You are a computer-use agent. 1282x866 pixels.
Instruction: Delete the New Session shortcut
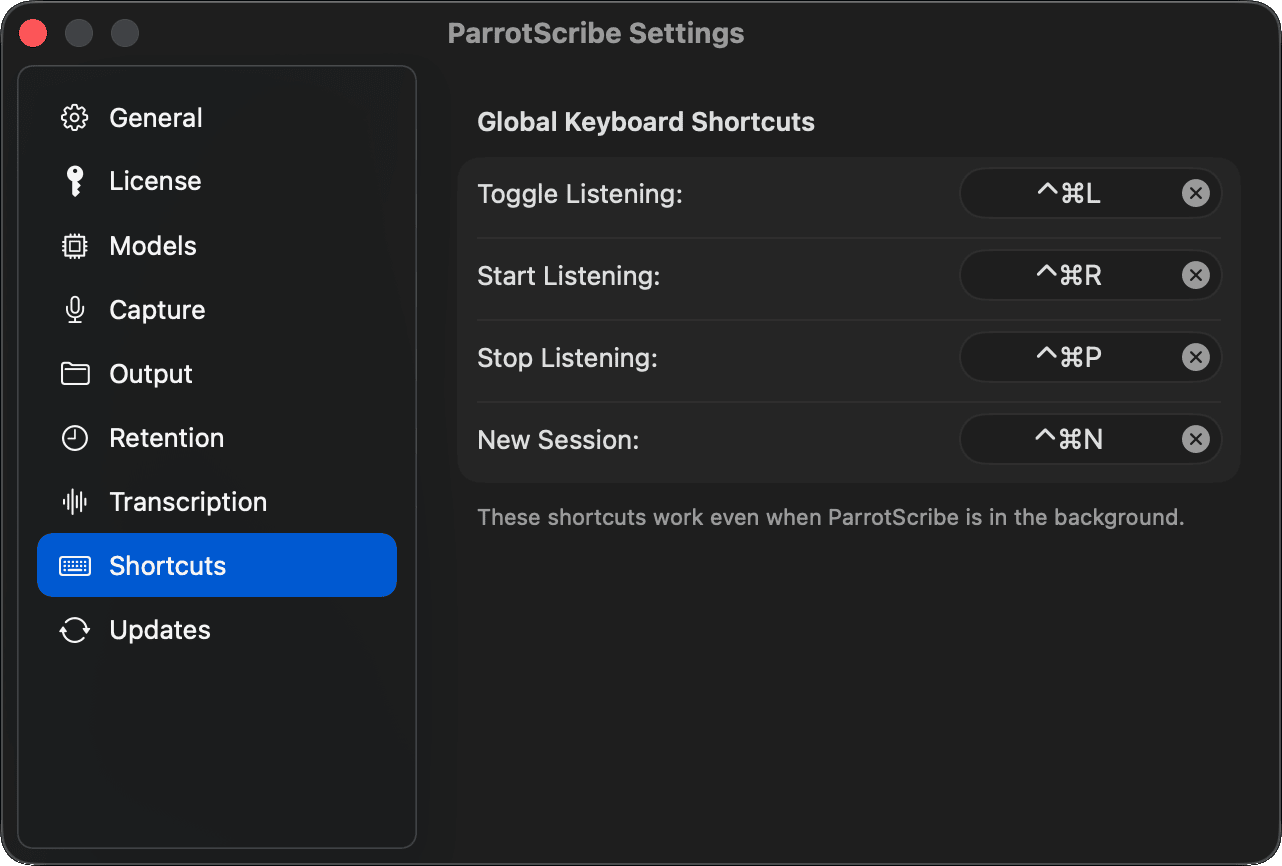click(1196, 439)
